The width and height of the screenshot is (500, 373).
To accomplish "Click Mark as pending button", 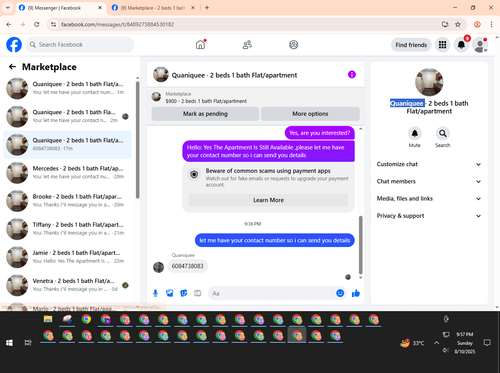I will tap(205, 114).
